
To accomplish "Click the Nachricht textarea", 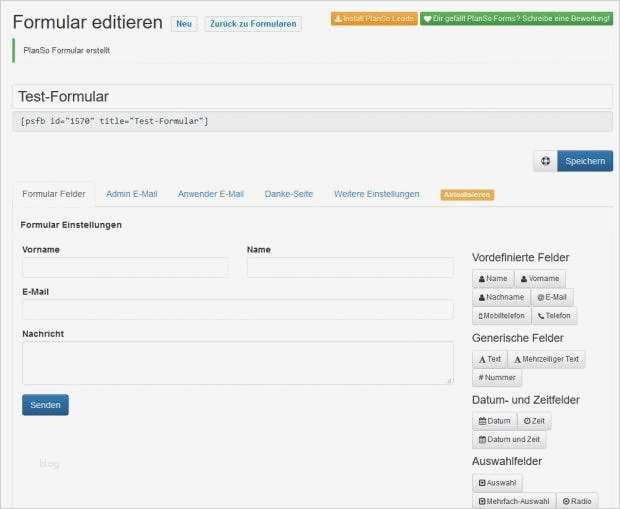I will click(238, 363).
